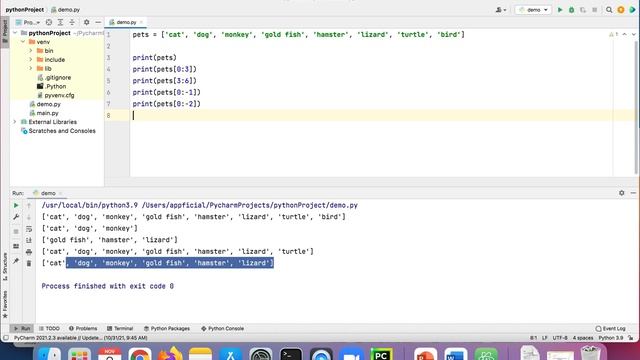This screenshot has width=640, height=360.
Task: Select opened file with the locate target icon
Action: [49, 22]
